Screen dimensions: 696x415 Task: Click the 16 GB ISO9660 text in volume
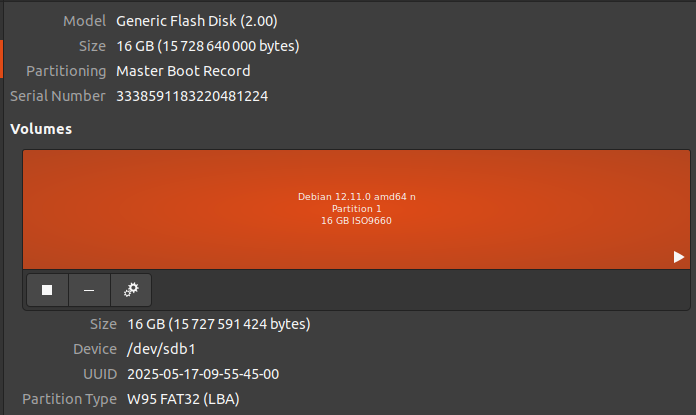click(x=356, y=220)
